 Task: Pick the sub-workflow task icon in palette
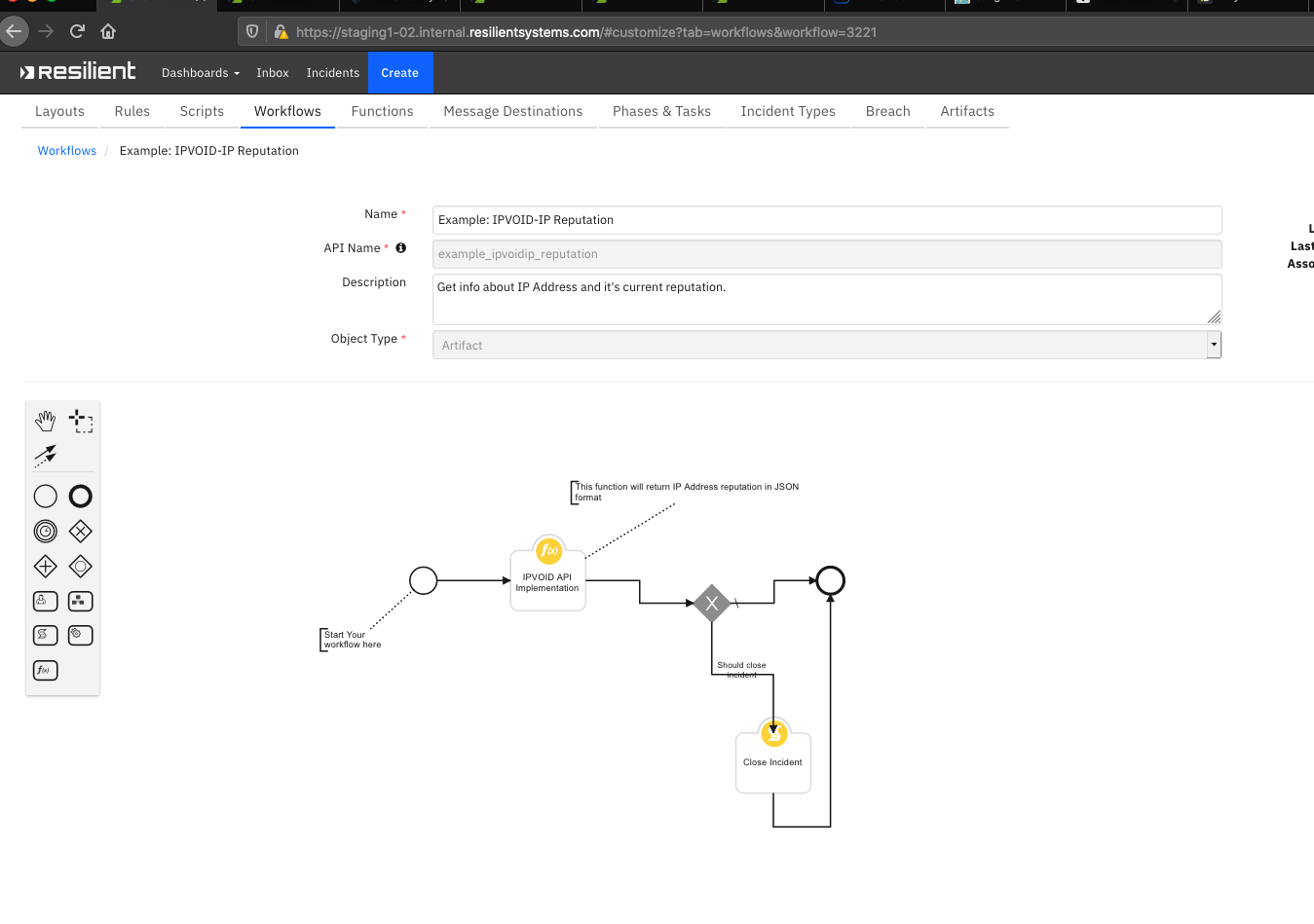point(81,602)
